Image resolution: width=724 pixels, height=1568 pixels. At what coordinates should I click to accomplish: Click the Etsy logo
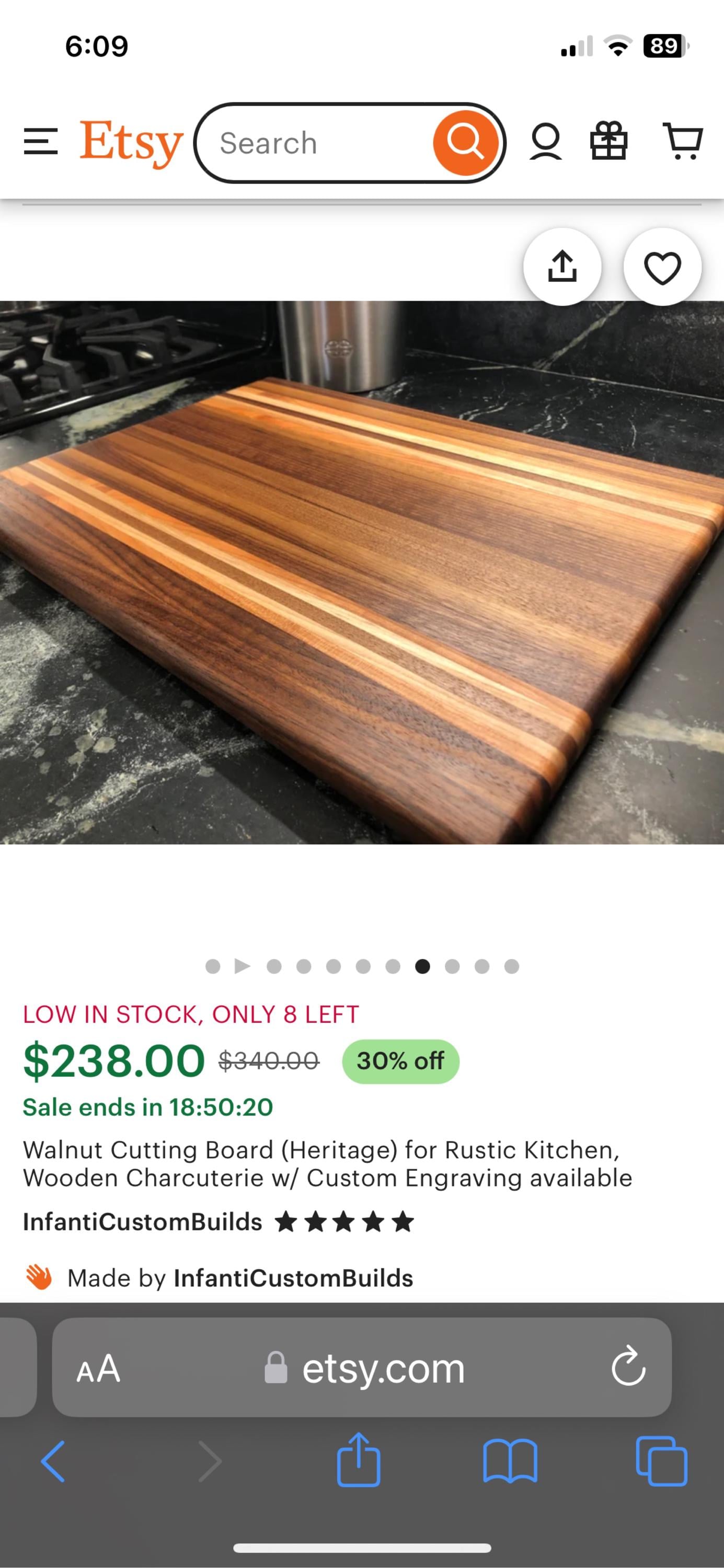(x=131, y=143)
